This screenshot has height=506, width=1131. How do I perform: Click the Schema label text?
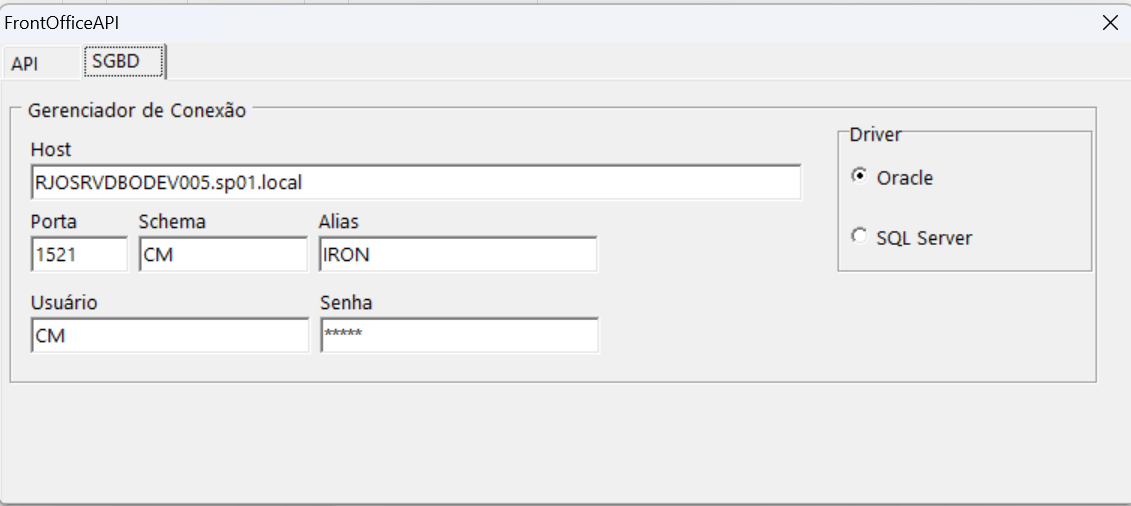[172, 221]
